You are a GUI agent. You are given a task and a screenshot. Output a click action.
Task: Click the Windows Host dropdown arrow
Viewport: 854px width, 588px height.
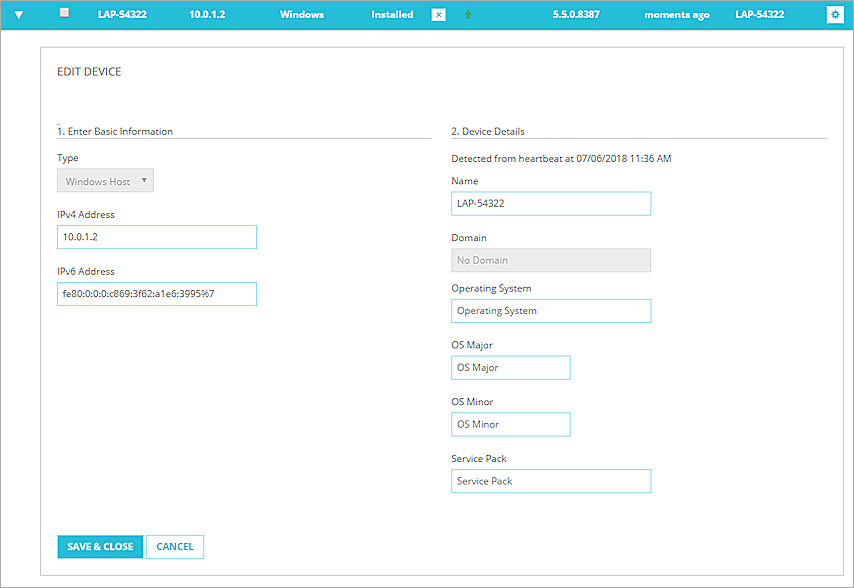[143, 181]
